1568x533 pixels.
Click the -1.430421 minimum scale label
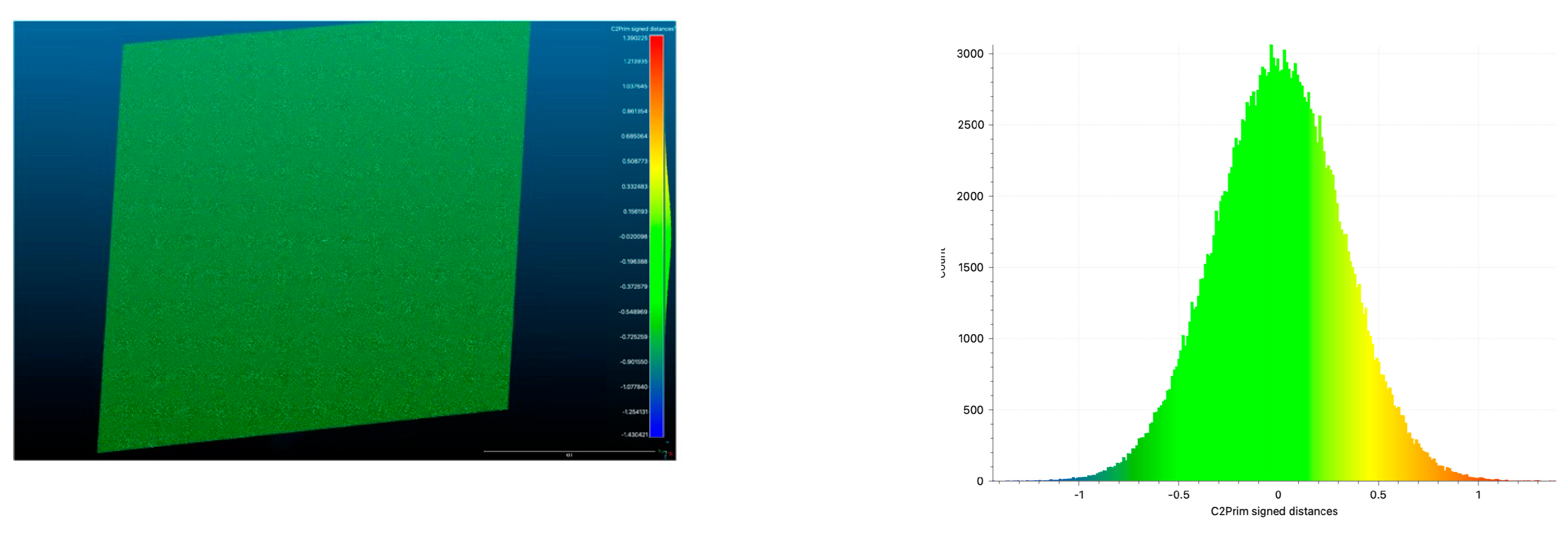click(634, 435)
